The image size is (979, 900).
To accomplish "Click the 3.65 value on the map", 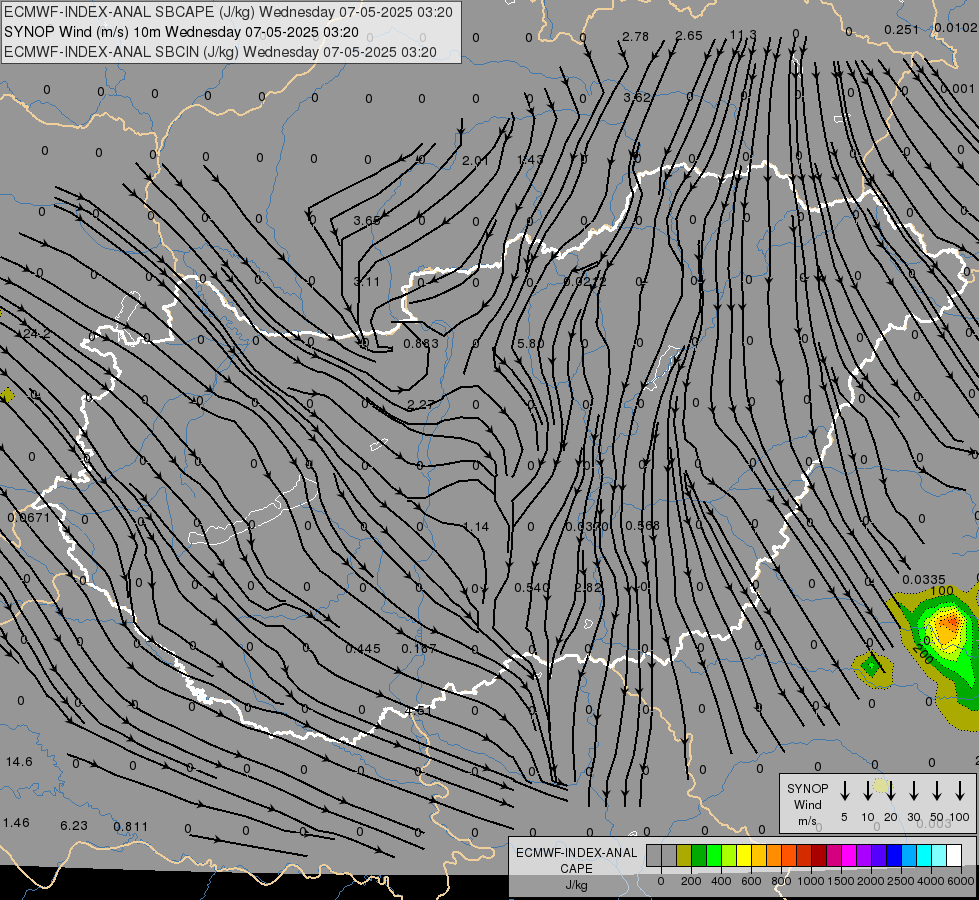I will tap(367, 220).
